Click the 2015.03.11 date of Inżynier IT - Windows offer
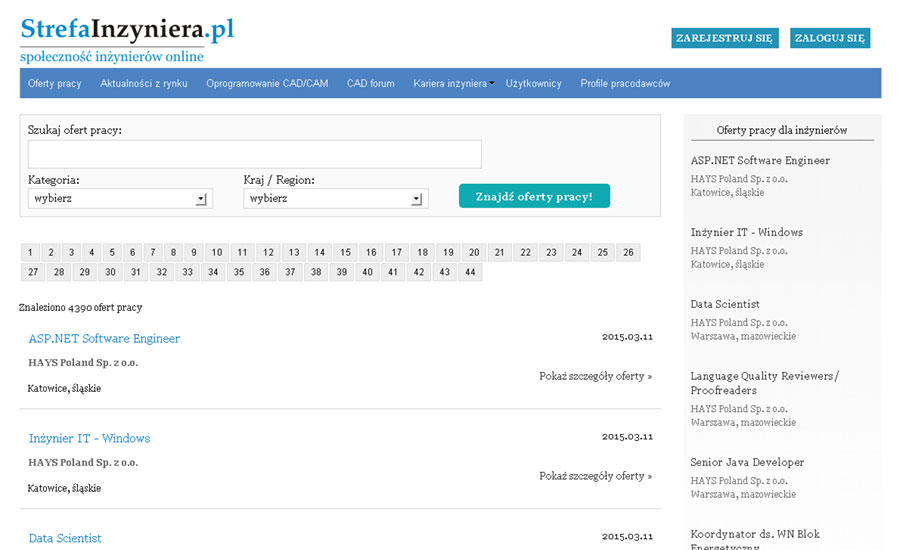Viewport: 900px width, 550px height. [627, 437]
